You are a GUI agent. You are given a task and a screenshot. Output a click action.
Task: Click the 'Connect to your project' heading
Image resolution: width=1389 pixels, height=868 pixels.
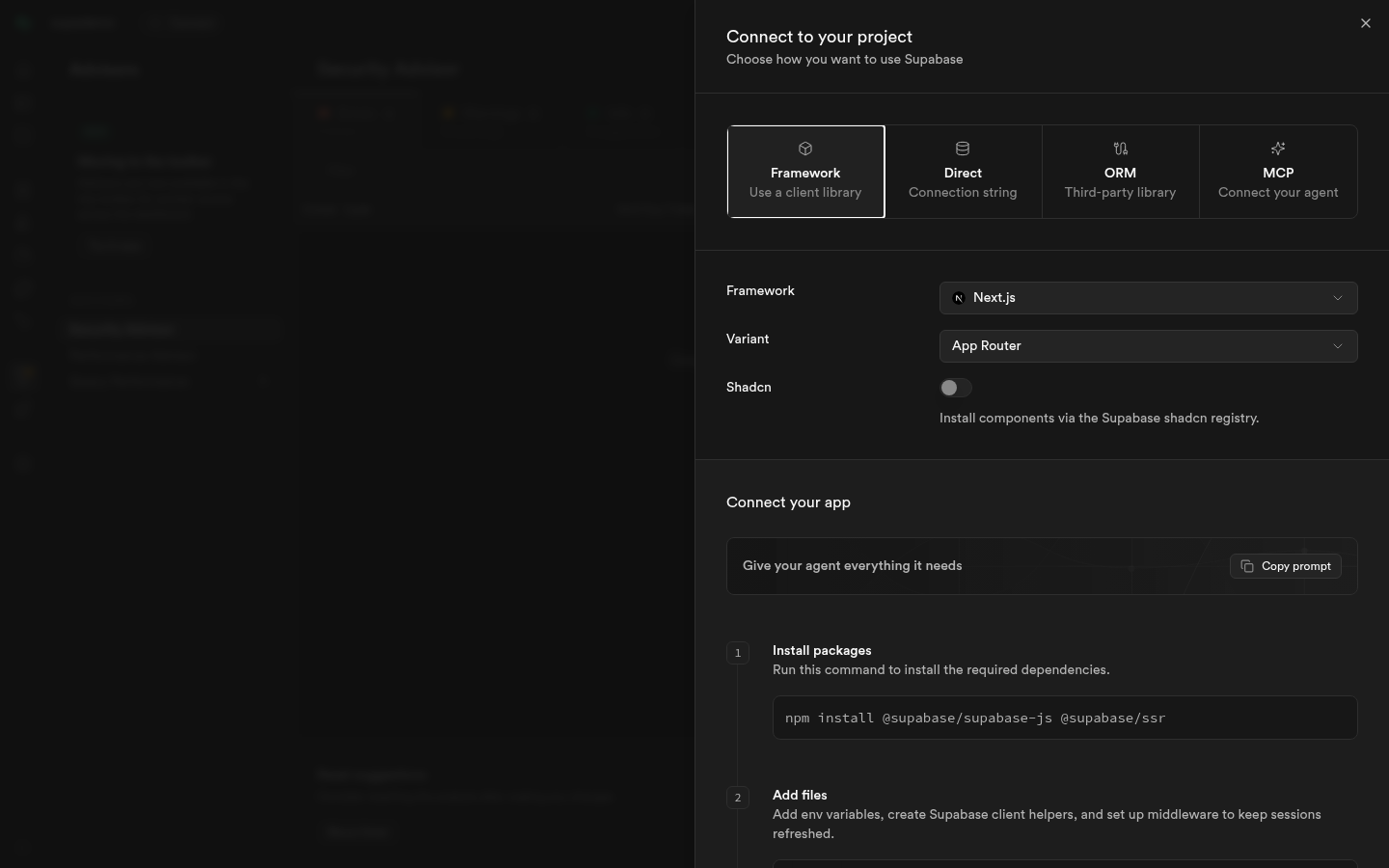pyautogui.click(x=819, y=37)
